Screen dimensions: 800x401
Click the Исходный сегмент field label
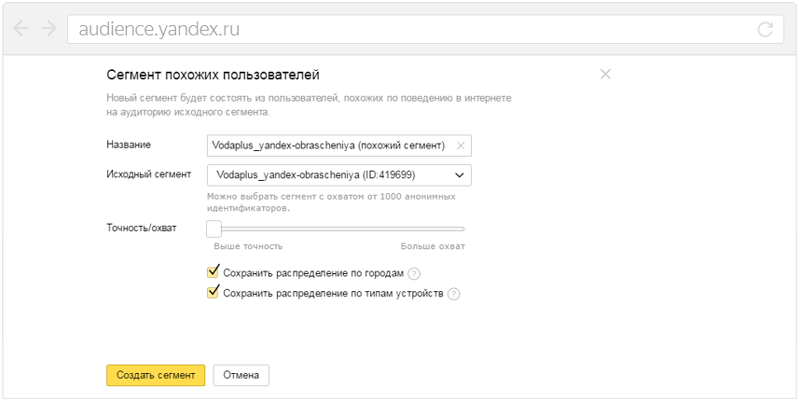pos(149,174)
